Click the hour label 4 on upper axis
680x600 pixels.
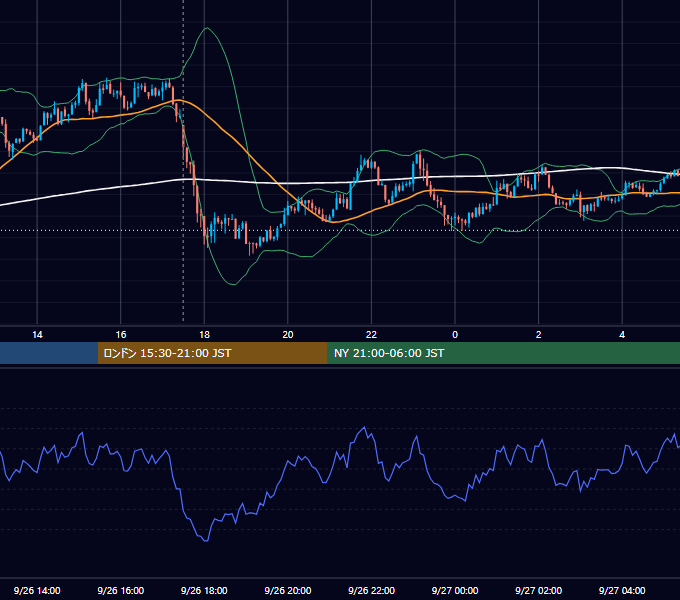coord(622,335)
